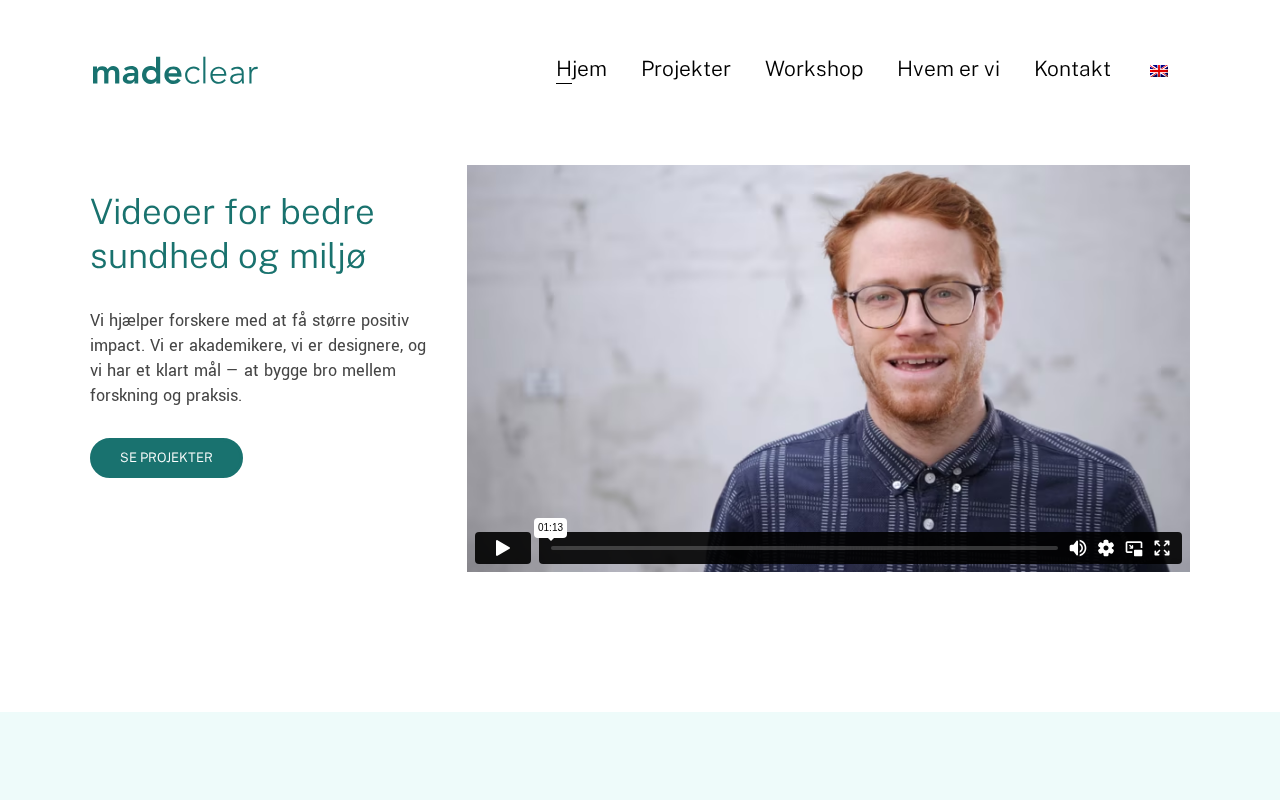Click the SE PROJEKTER button
The height and width of the screenshot is (800, 1280).
166,458
